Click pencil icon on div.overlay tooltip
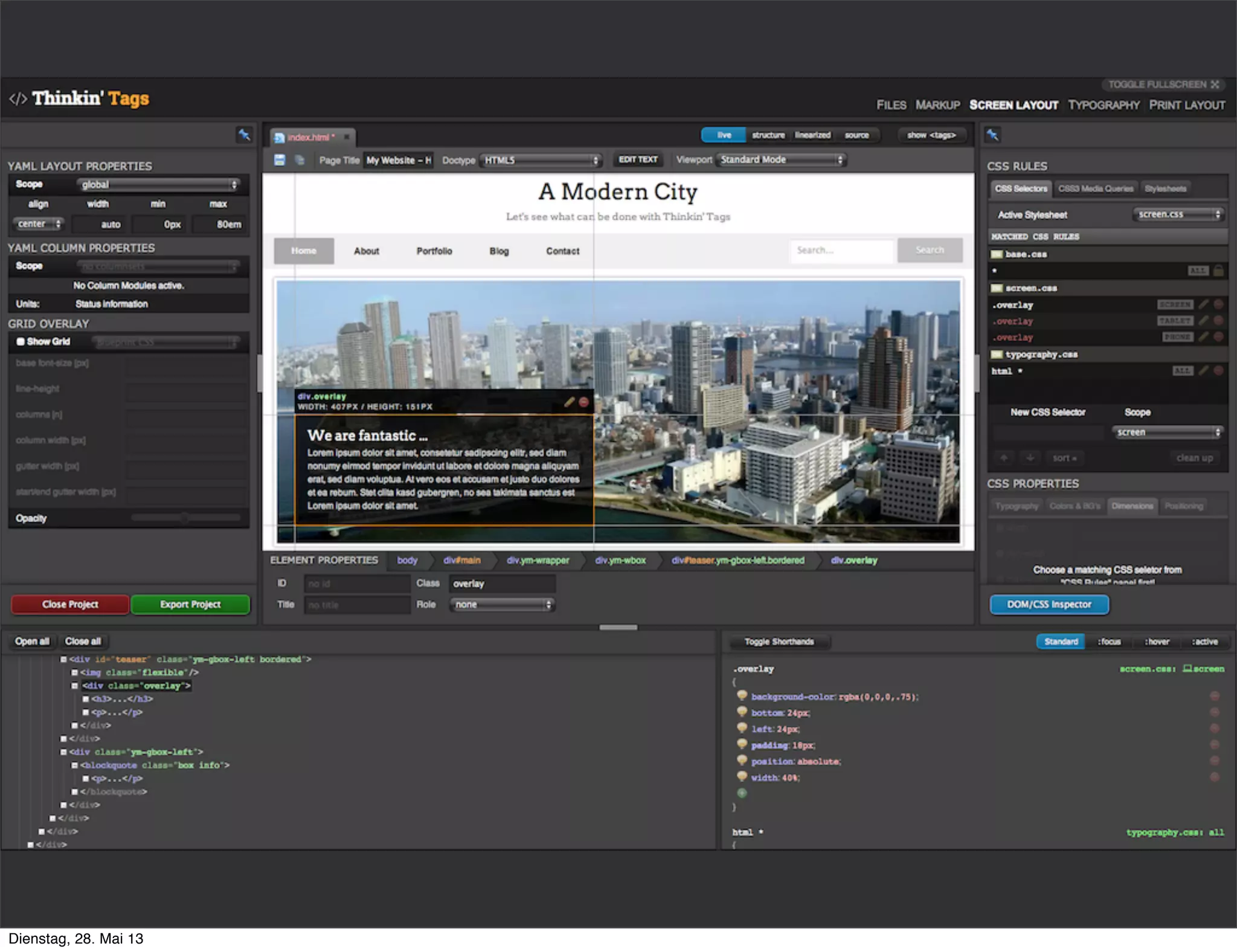1237x952 pixels. click(569, 402)
